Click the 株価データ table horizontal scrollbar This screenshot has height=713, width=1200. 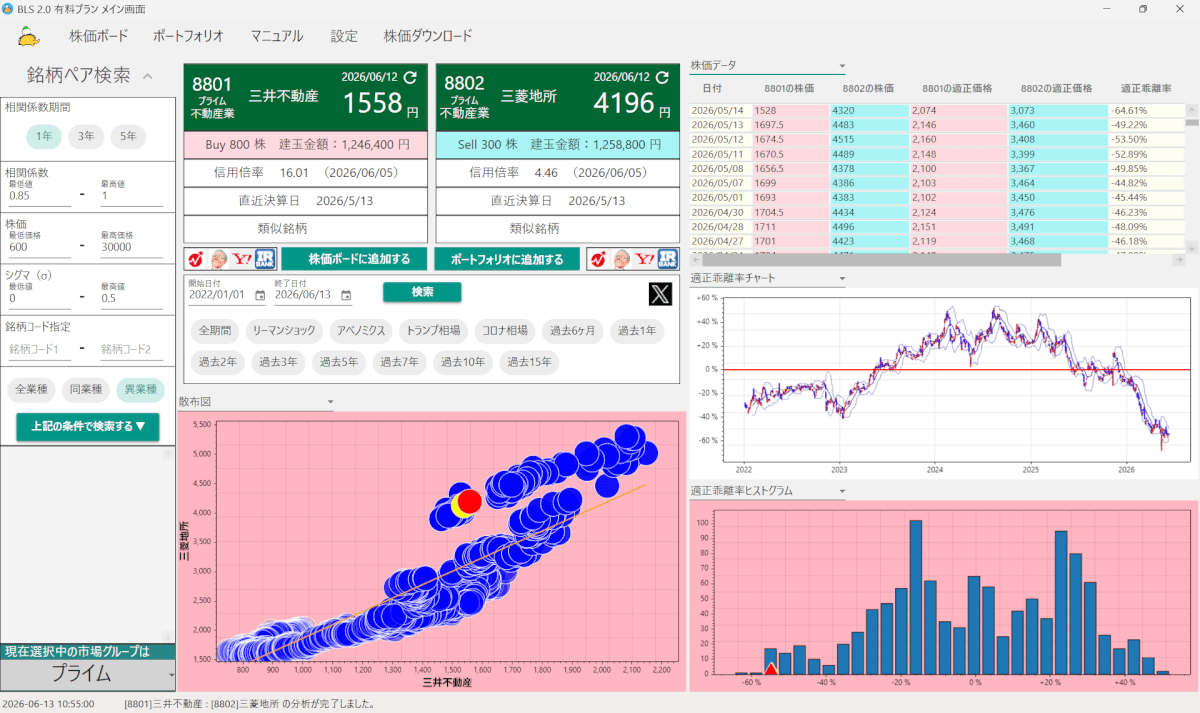pyautogui.click(x=880, y=260)
